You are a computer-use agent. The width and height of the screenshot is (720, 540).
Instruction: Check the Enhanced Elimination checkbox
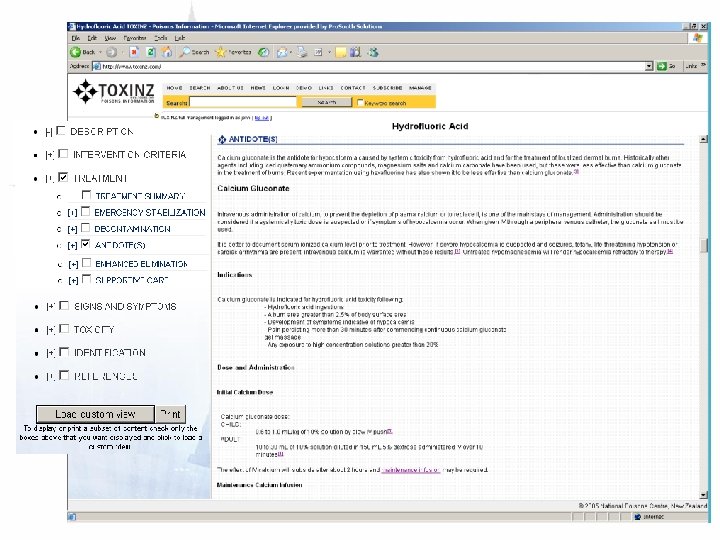tap(86, 263)
